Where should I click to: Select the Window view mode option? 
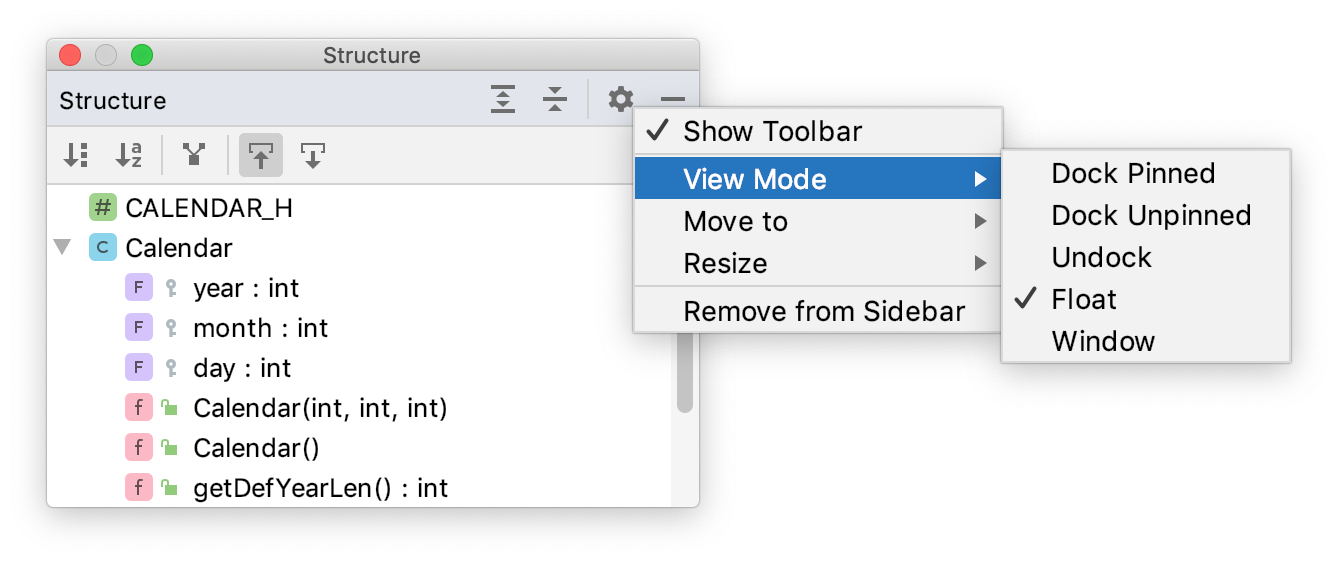(1102, 341)
